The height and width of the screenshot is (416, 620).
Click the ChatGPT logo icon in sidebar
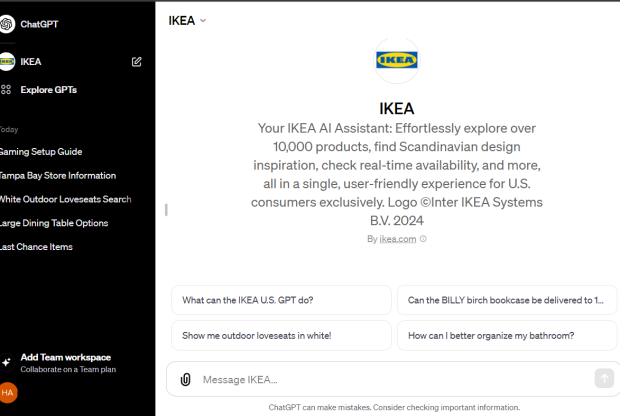tap(7, 24)
